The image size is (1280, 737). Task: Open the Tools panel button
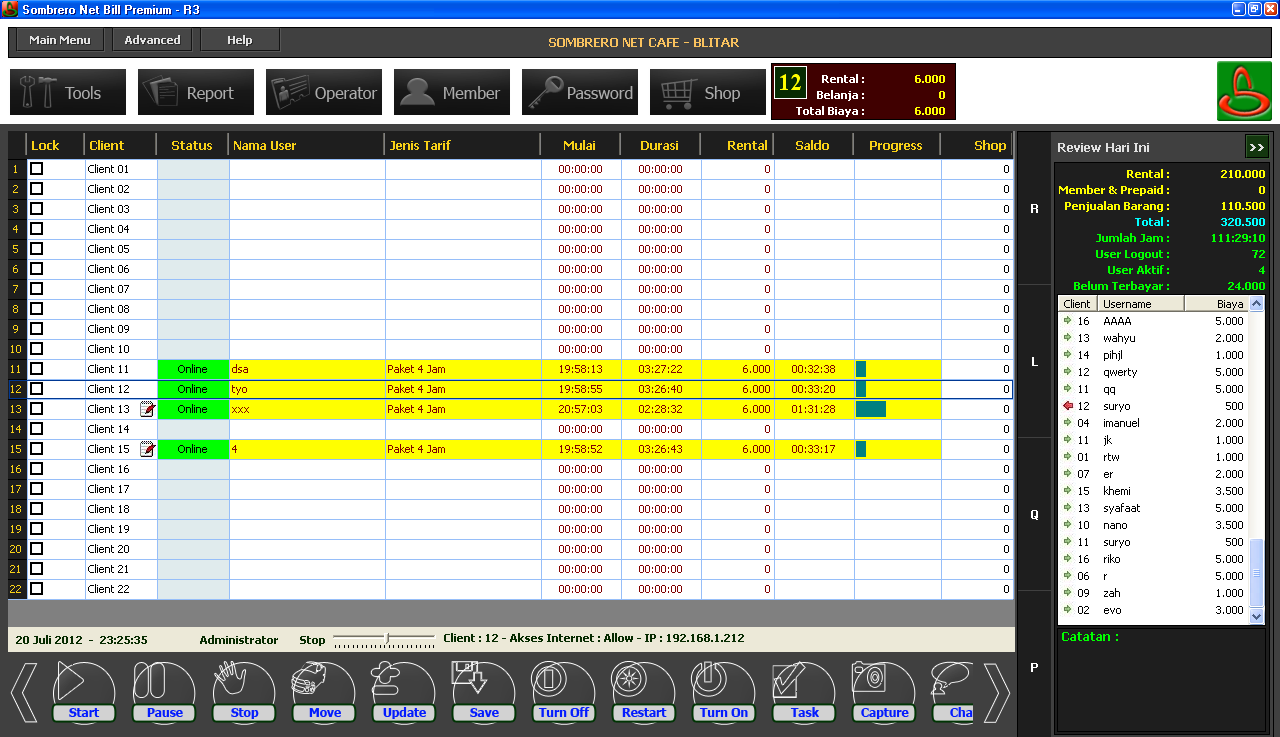(68, 92)
